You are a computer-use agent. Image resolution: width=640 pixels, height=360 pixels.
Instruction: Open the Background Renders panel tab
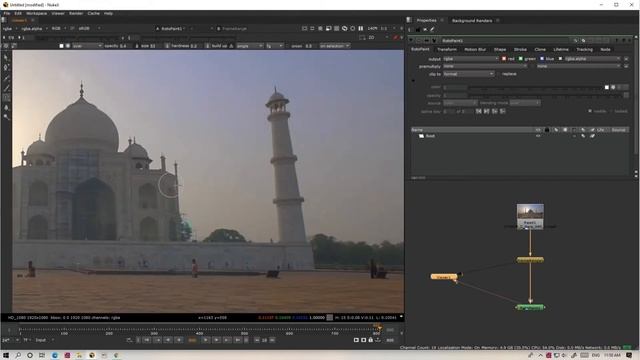(x=472, y=20)
